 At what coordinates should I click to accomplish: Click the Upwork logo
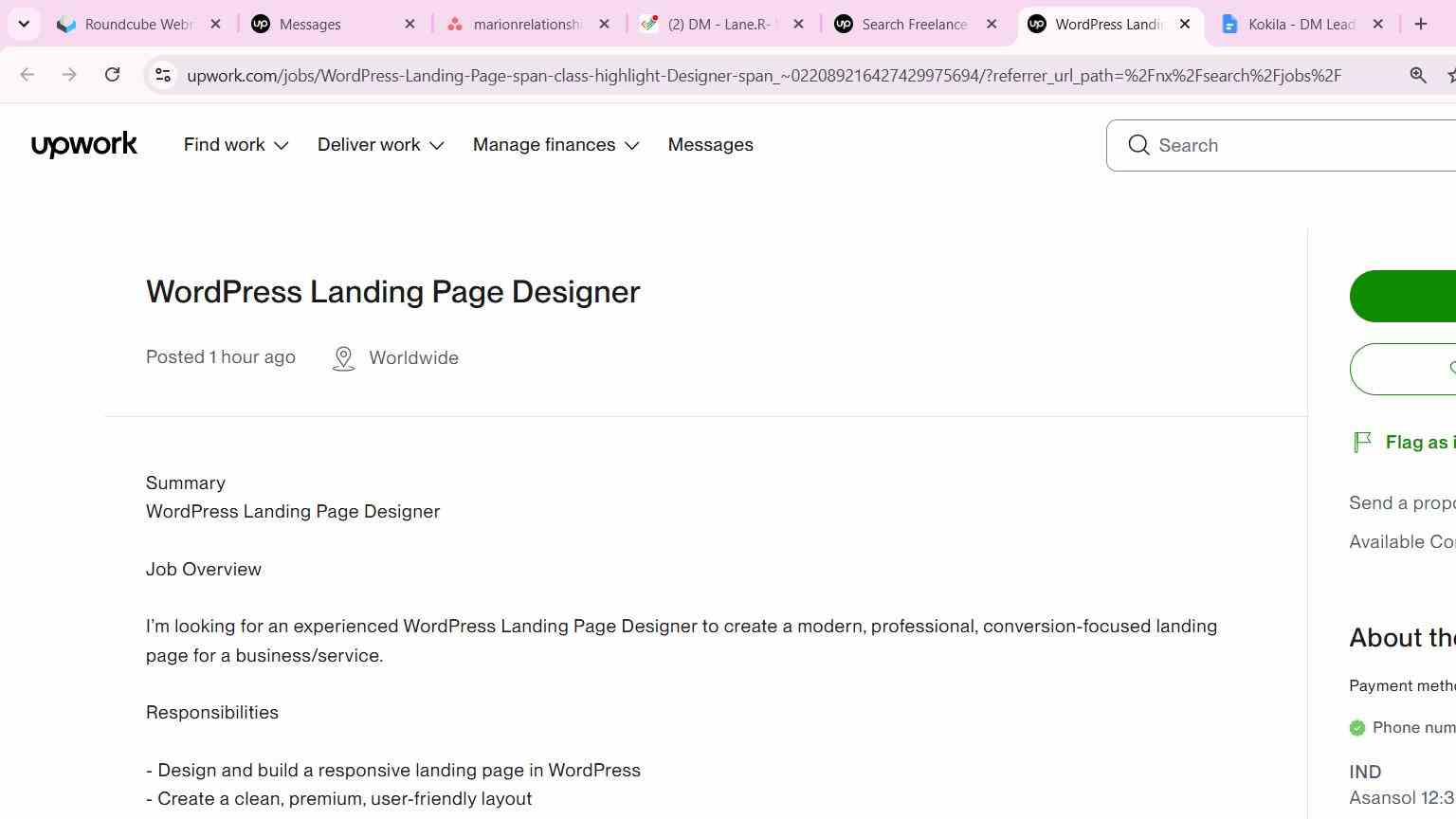84,145
